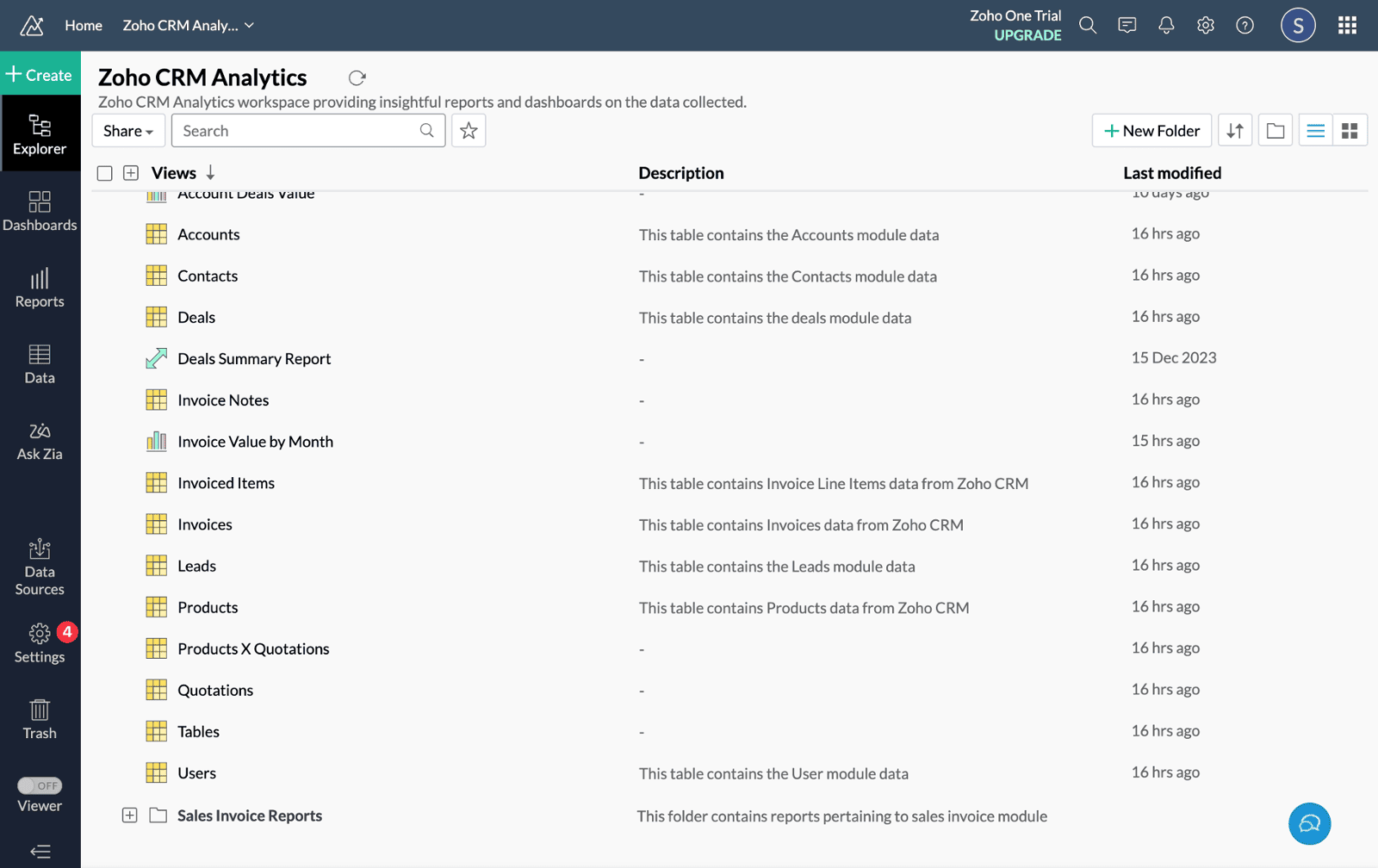
Task: Open the Leads table
Action: [x=196, y=566]
